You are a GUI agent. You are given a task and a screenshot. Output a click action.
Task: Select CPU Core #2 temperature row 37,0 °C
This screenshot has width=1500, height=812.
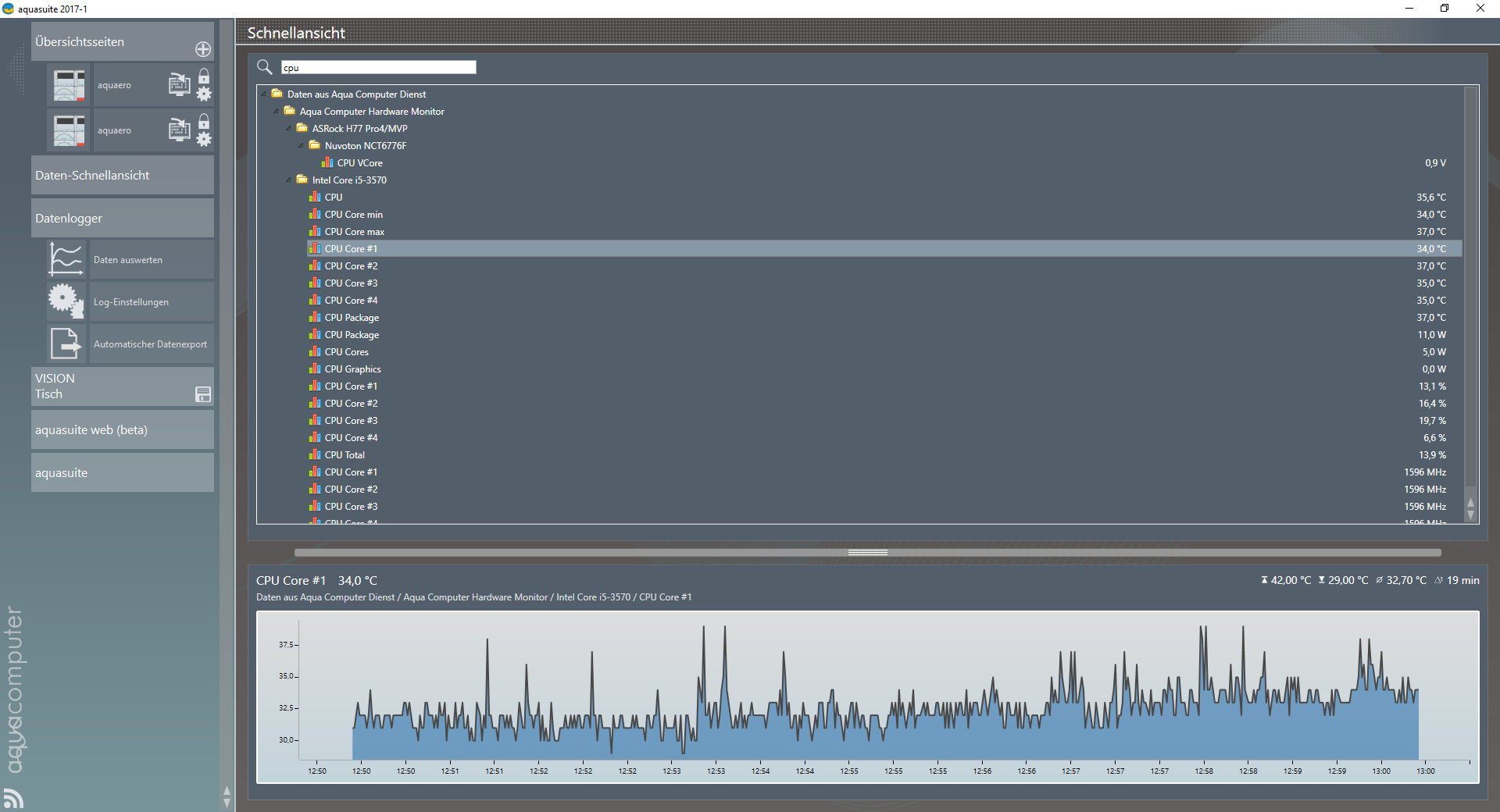[x=884, y=266]
